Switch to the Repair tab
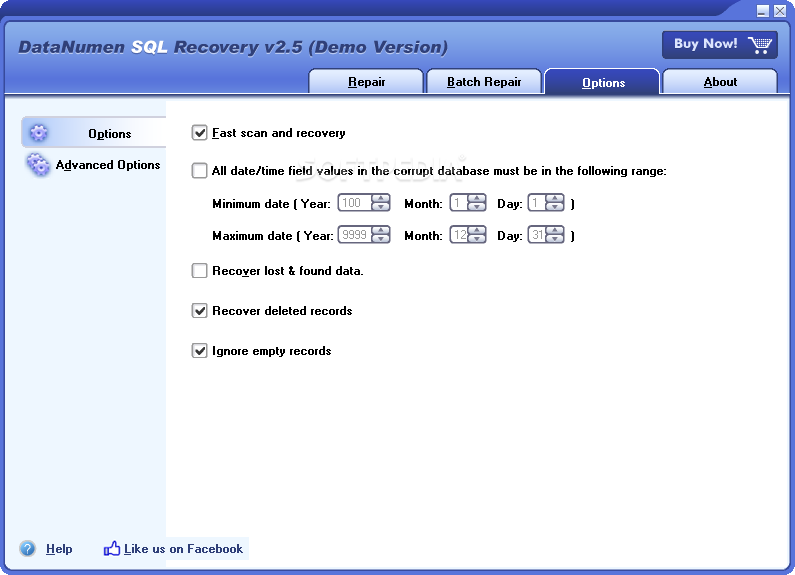This screenshot has width=795, height=575. pyautogui.click(x=366, y=82)
